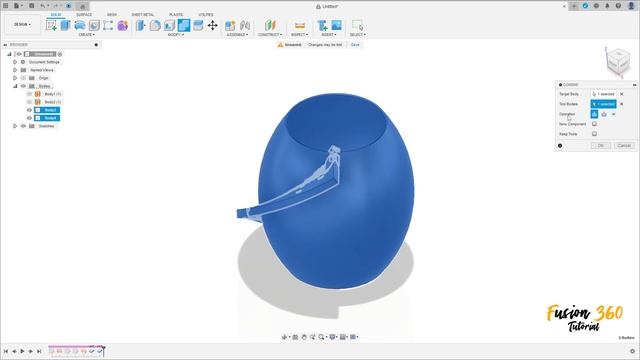Image resolution: width=640 pixels, height=360 pixels.
Task: Switch to the SOLID tab
Action: 56,15
